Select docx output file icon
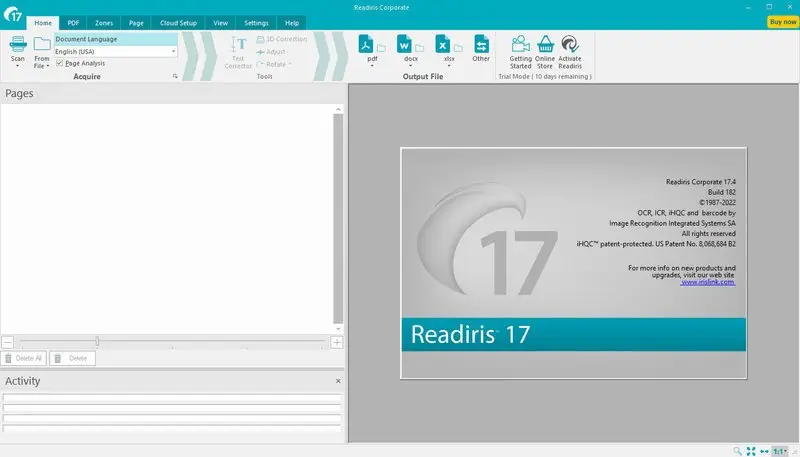Image resolution: width=800 pixels, height=457 pixels. pos(404,44)
